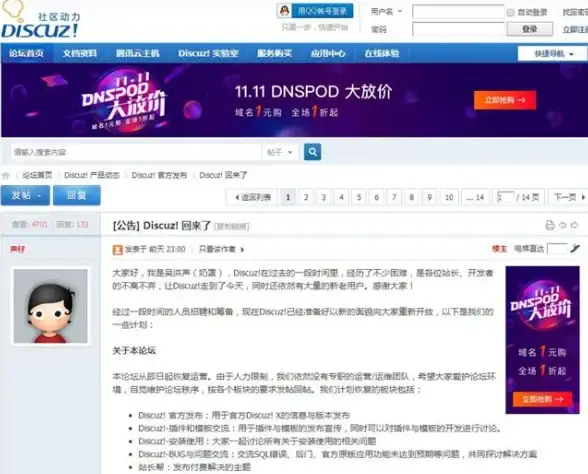
Task: Open the 在线体验 nav tab
Action: pyautogui.click(x=382, y=53)
